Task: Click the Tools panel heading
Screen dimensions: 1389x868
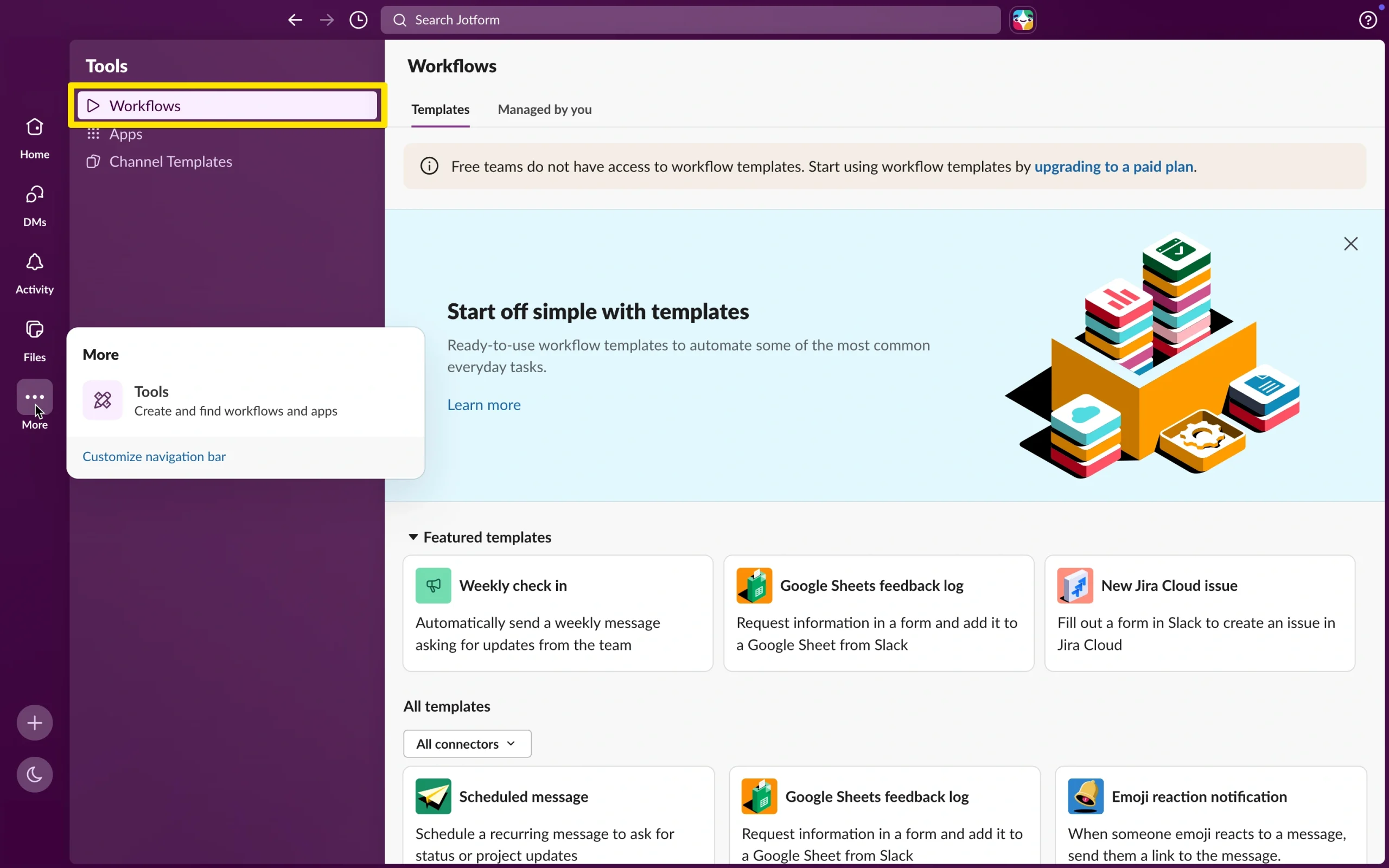Action: pyautogui.click(x=107, y=66)
